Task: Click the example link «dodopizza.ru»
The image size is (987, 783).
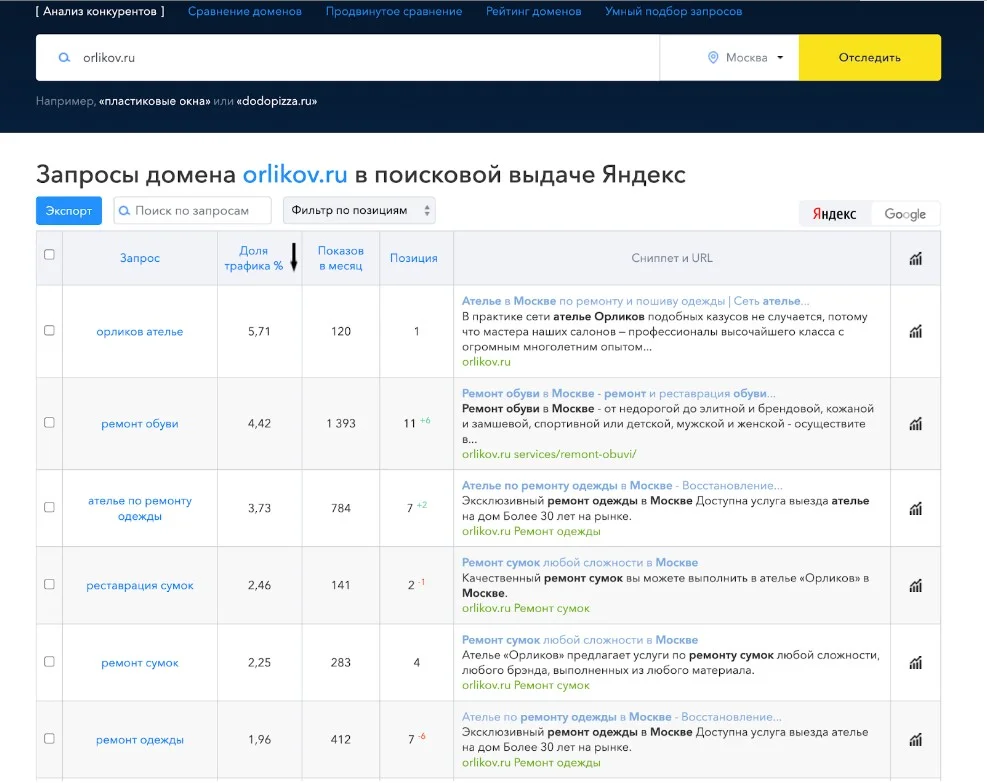Action: (277, 101)
